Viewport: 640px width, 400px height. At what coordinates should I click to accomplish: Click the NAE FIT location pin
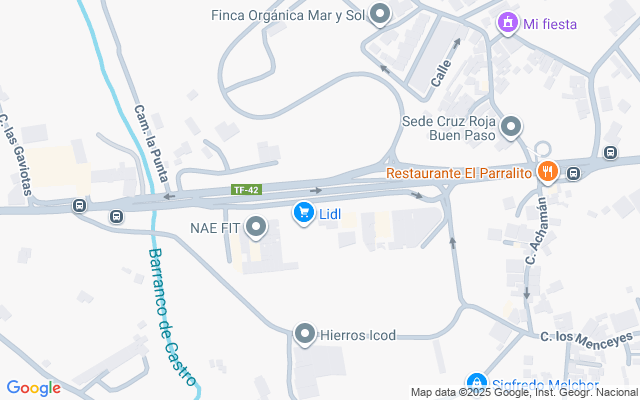pyautogui.click(x=256, y=227)
